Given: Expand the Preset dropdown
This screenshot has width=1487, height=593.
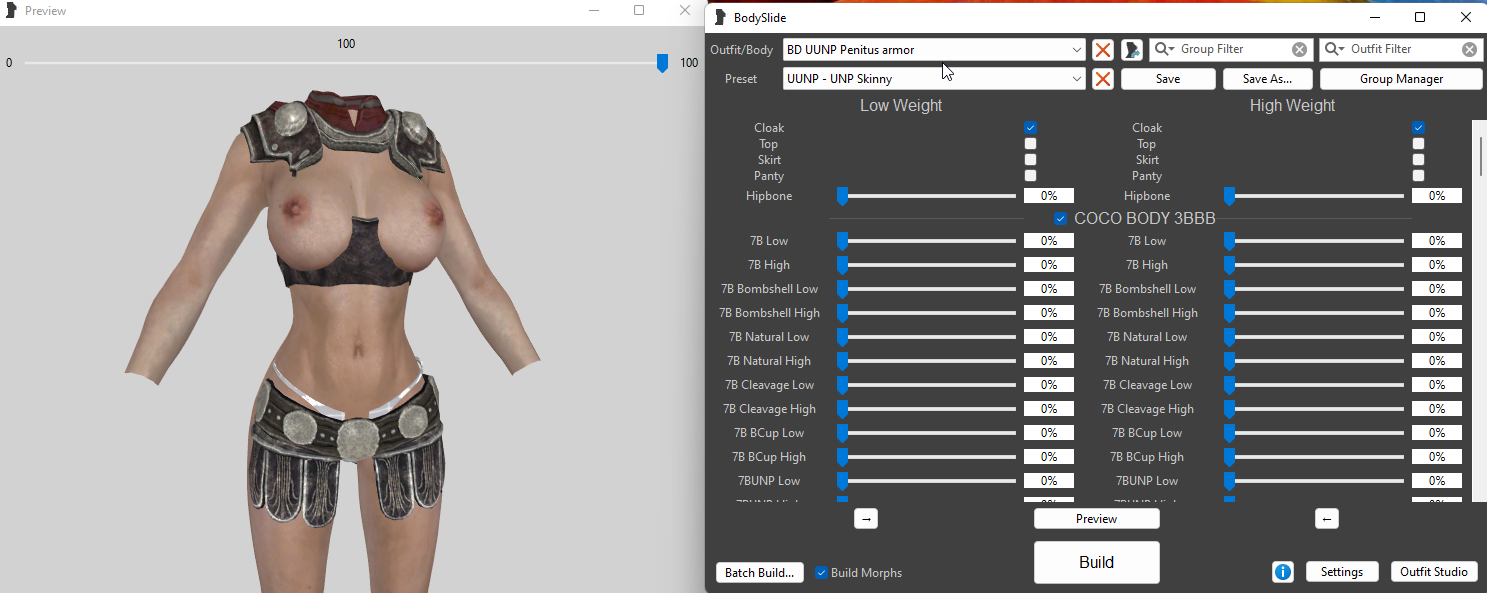Looking at the screenshot, I should pos(1076,79).
